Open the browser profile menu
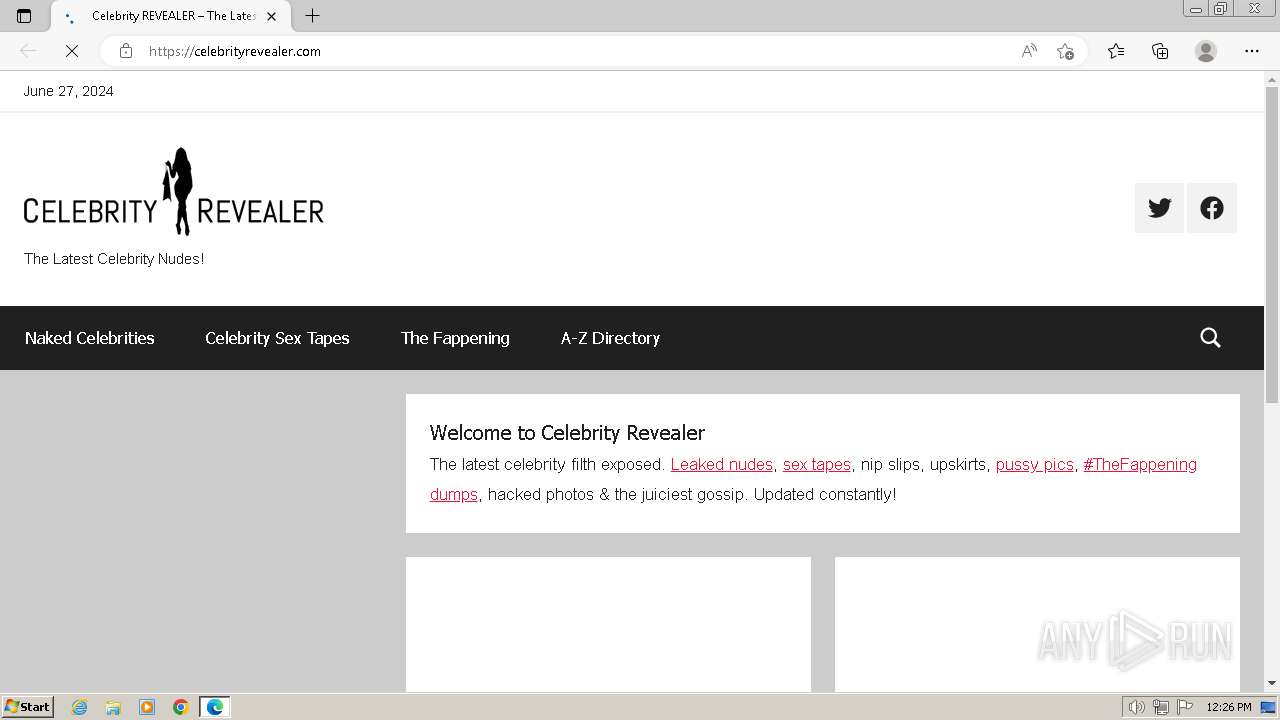Viewport: 1280px width, 720px height. click(x=1206, y=51)
